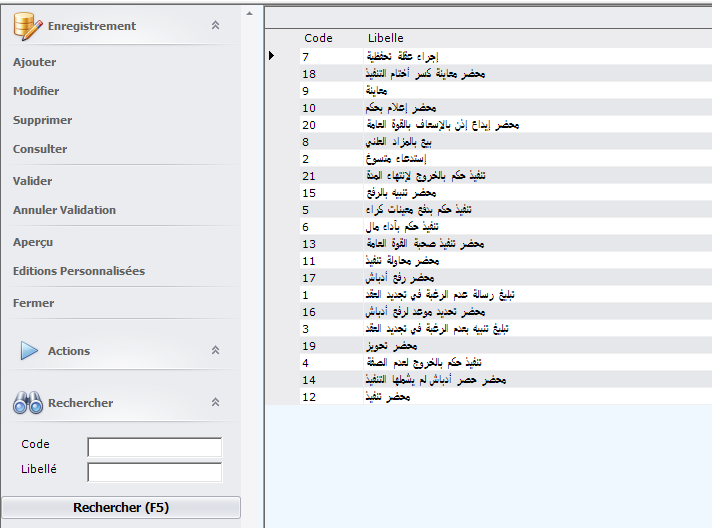The height and width of the screenshot is (528, 712).
Task: Collapse the Actions panel chevron
Action: pos(215,350)
